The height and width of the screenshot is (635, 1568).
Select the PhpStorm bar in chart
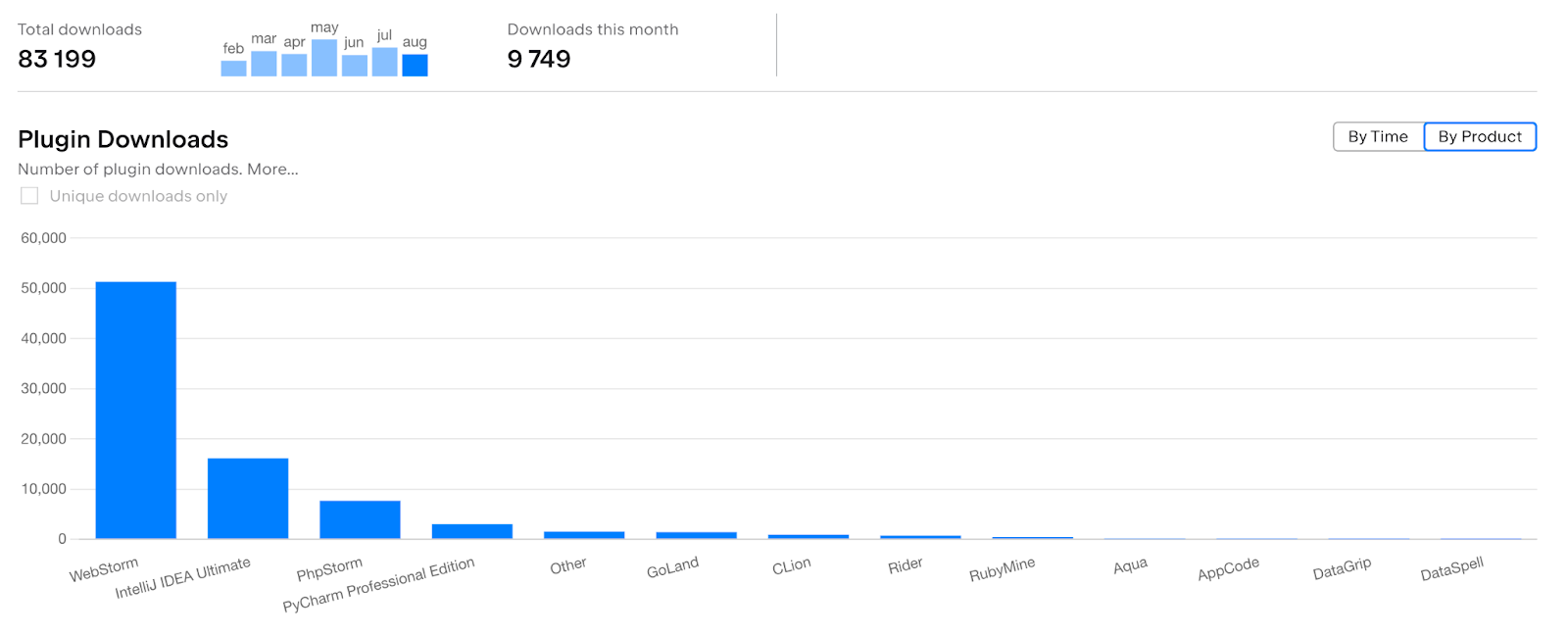pyautogui.click(x=360, y=519)
